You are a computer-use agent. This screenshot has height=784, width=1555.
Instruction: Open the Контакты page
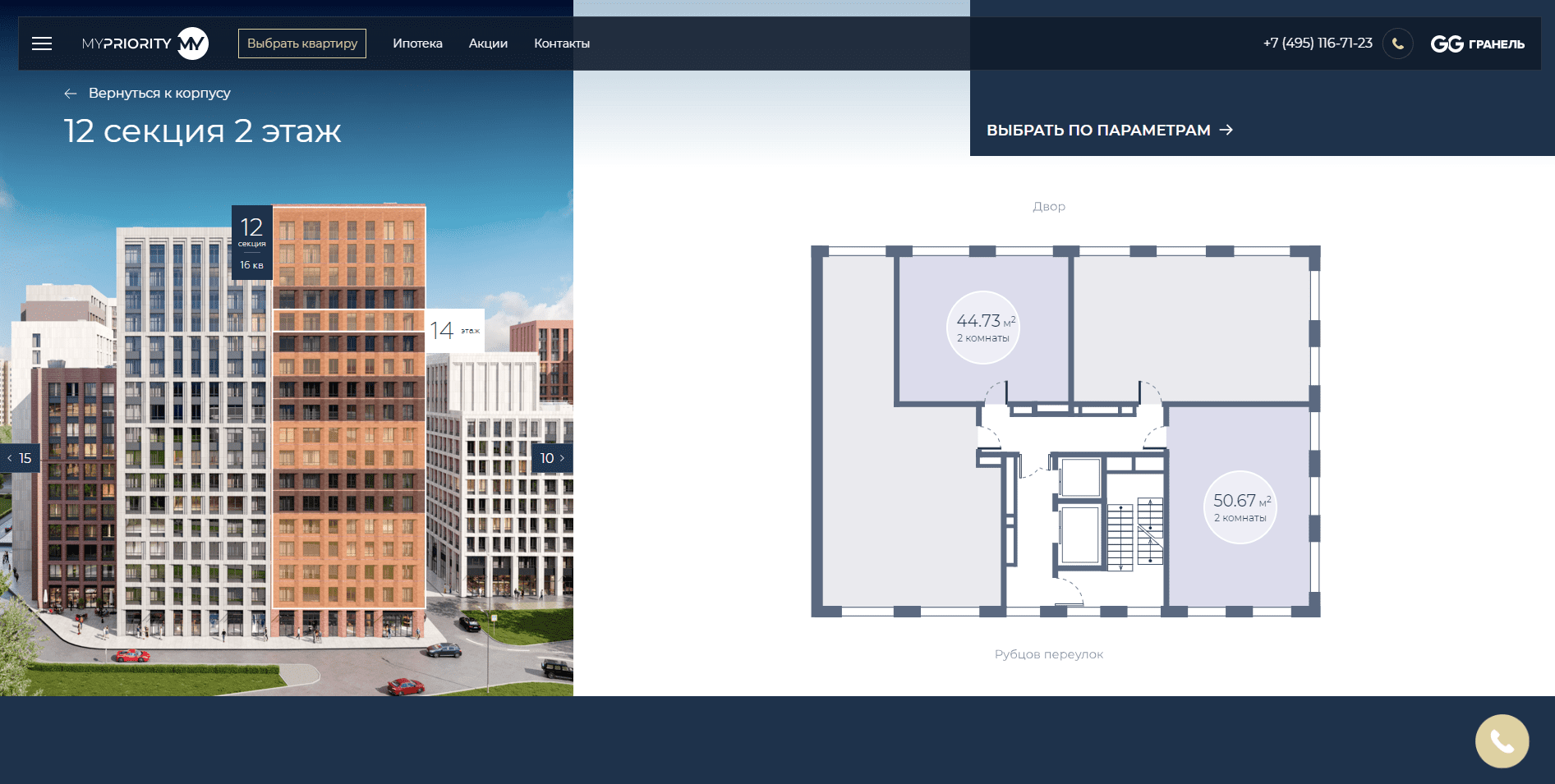562,44
